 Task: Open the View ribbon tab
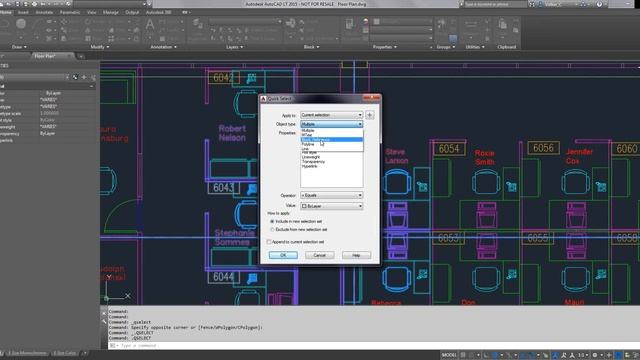tap(91, 12)
